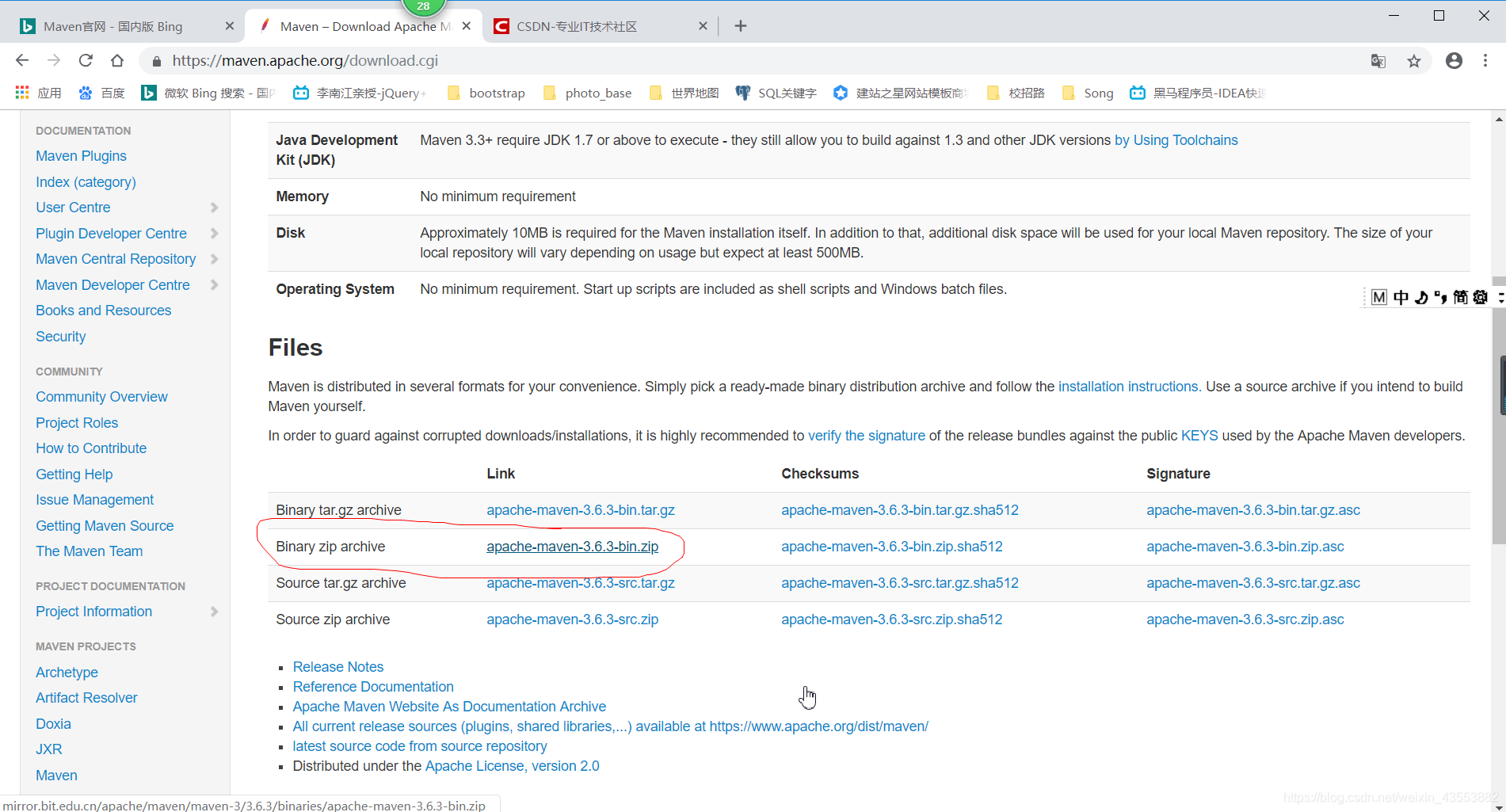Click the browser Back arrow
This screenshot has height=812, width=1506.
pyautogui.click(x=22, y=60)
